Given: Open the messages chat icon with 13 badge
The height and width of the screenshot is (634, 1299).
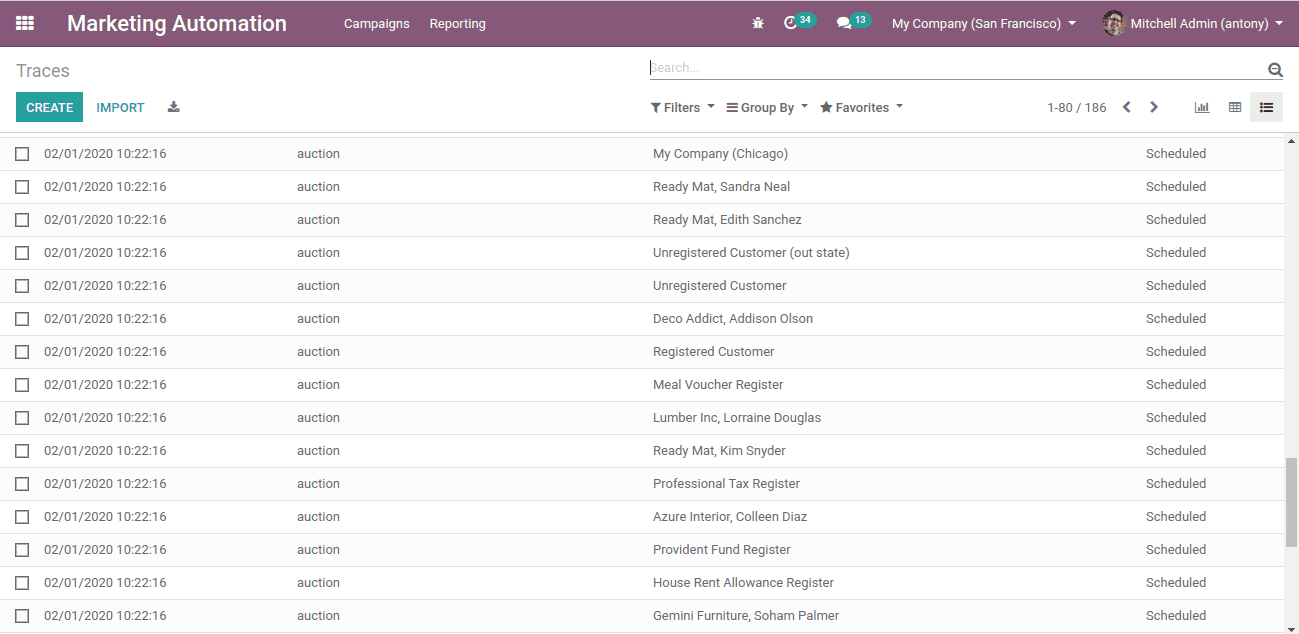Looking at the screenshot, I should (845, 23).
